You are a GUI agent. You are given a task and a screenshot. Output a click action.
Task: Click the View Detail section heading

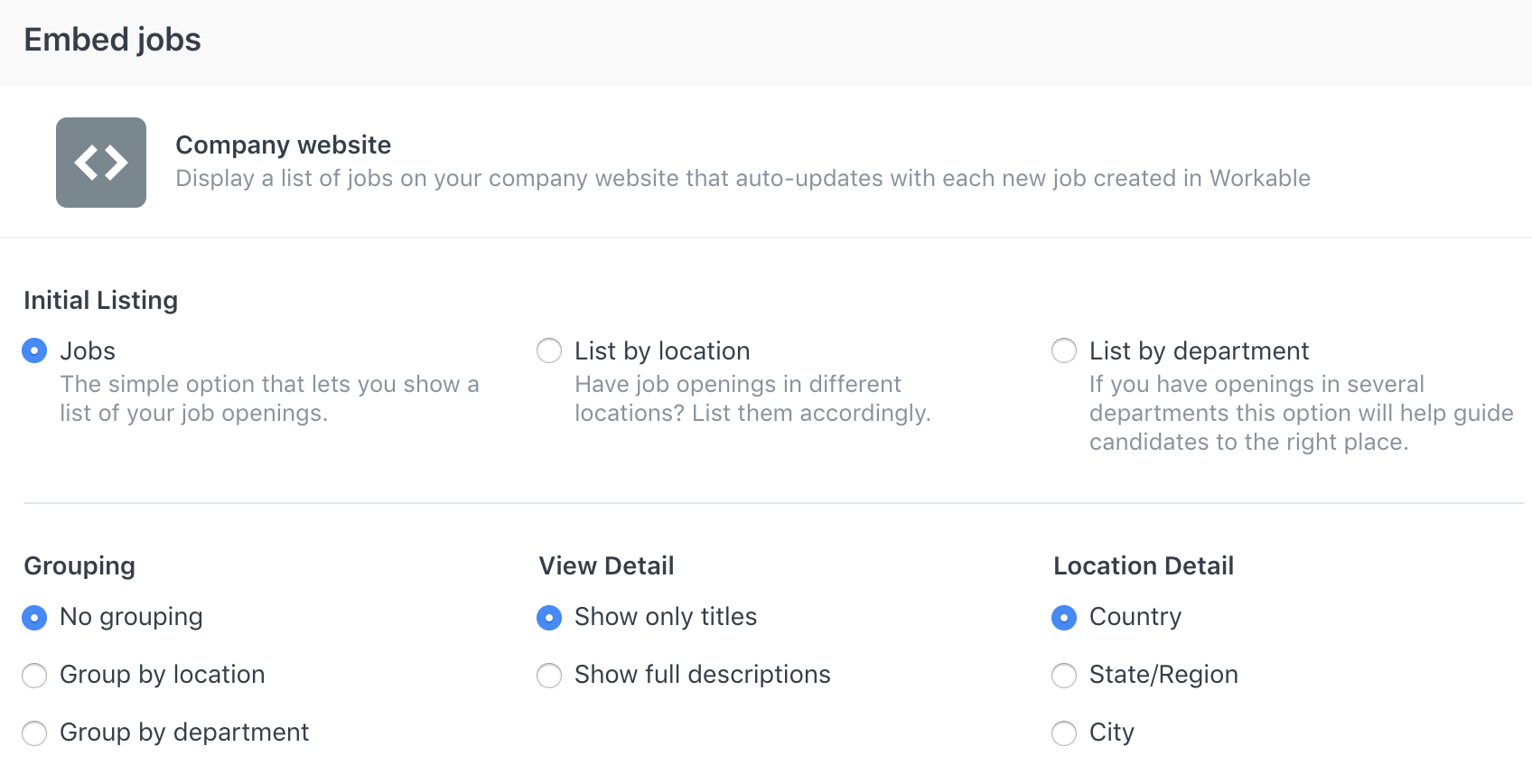[x=606, y=566]
